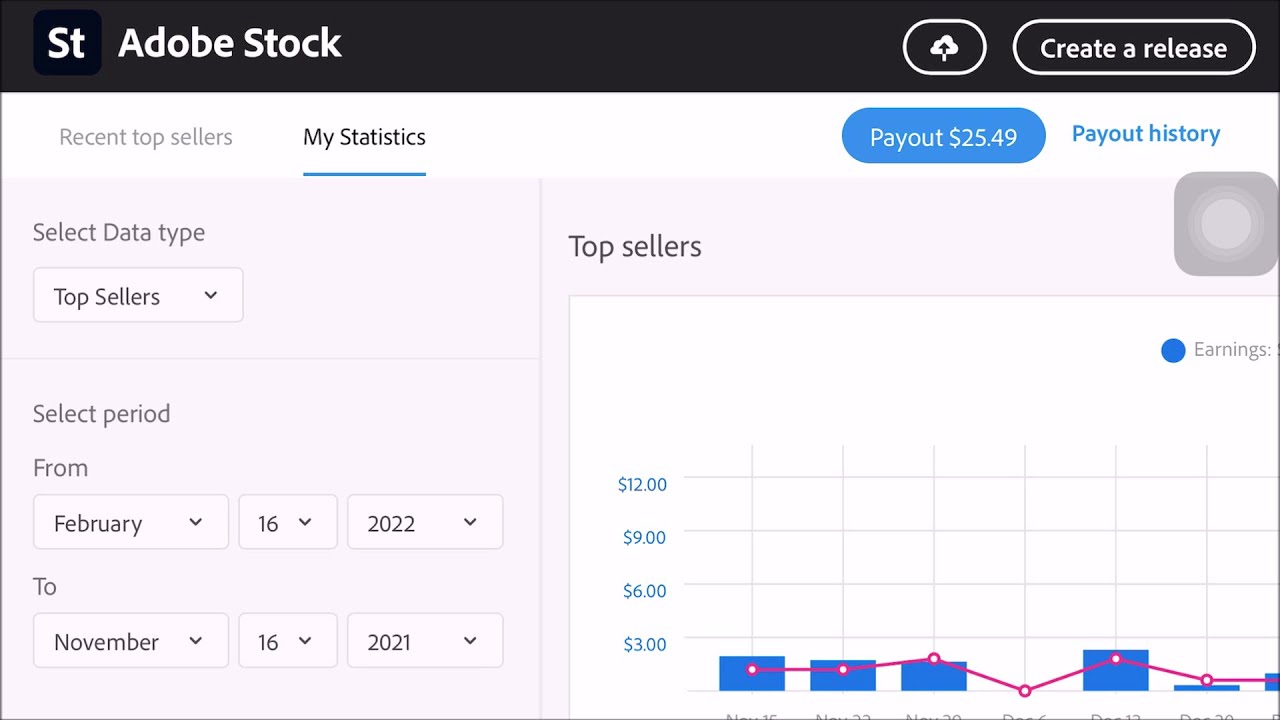Click the tallest blue earnings bar in chart
This screenshot has height=720, width=1280.
pos(1115,670)
